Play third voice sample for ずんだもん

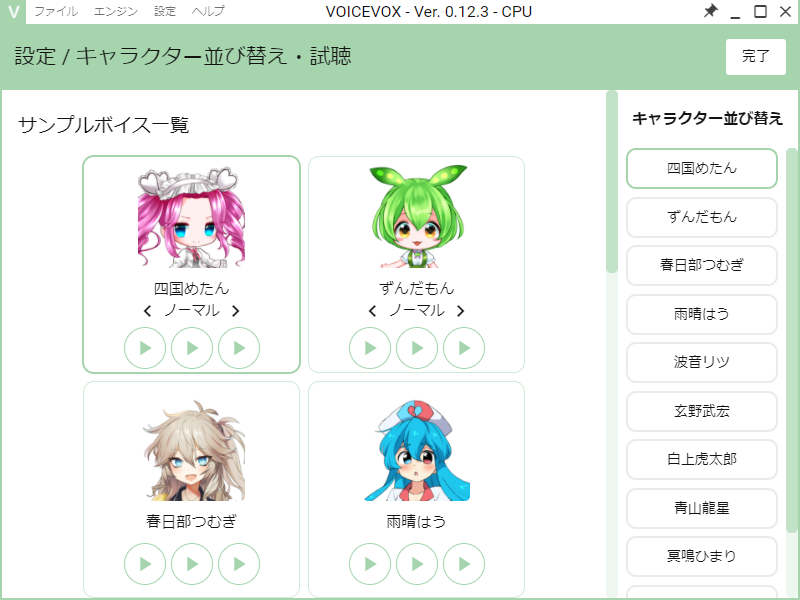coord(464,348)
